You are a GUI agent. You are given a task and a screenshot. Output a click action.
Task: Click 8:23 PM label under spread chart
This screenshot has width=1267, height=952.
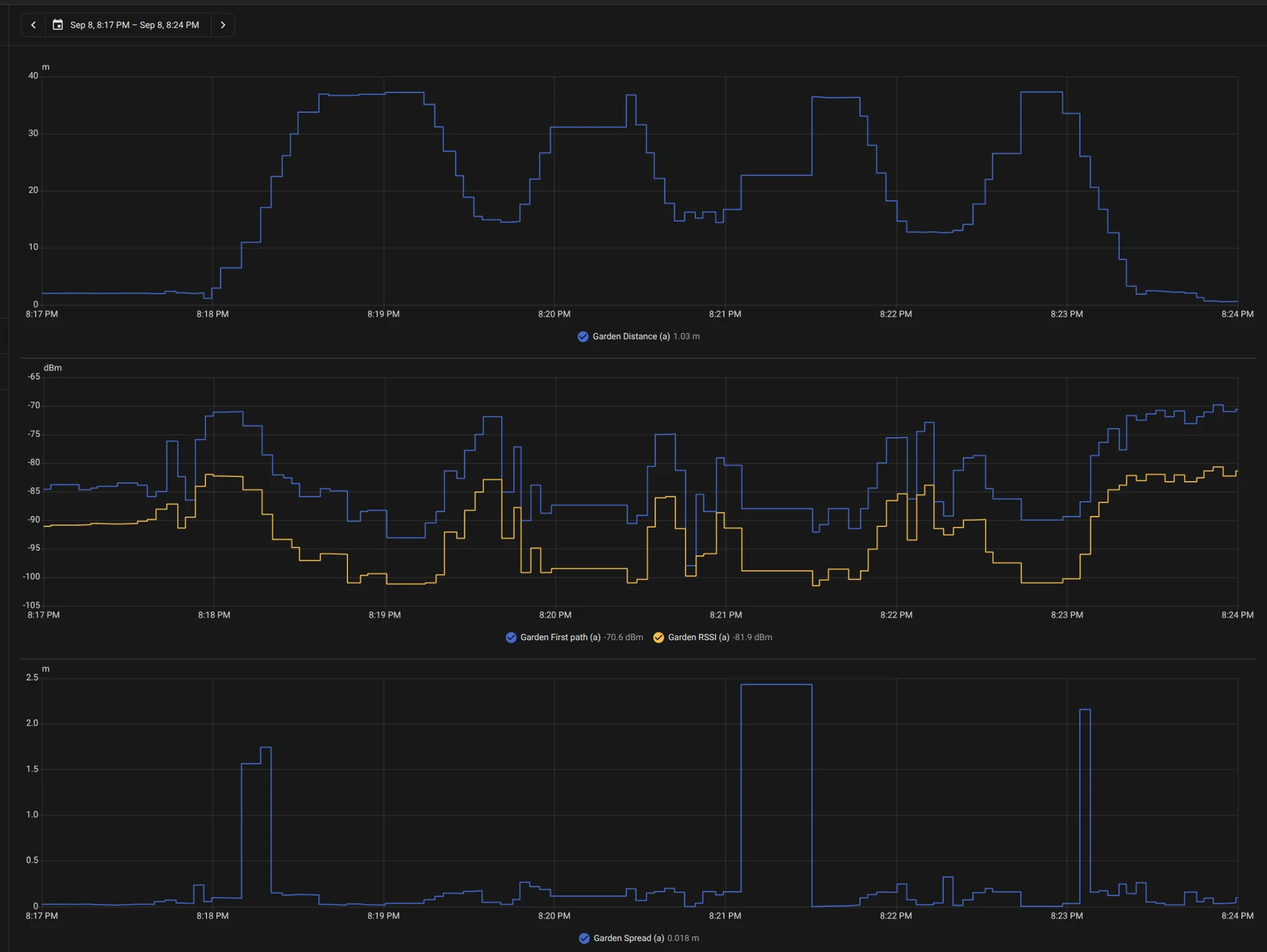(1066, 916)
